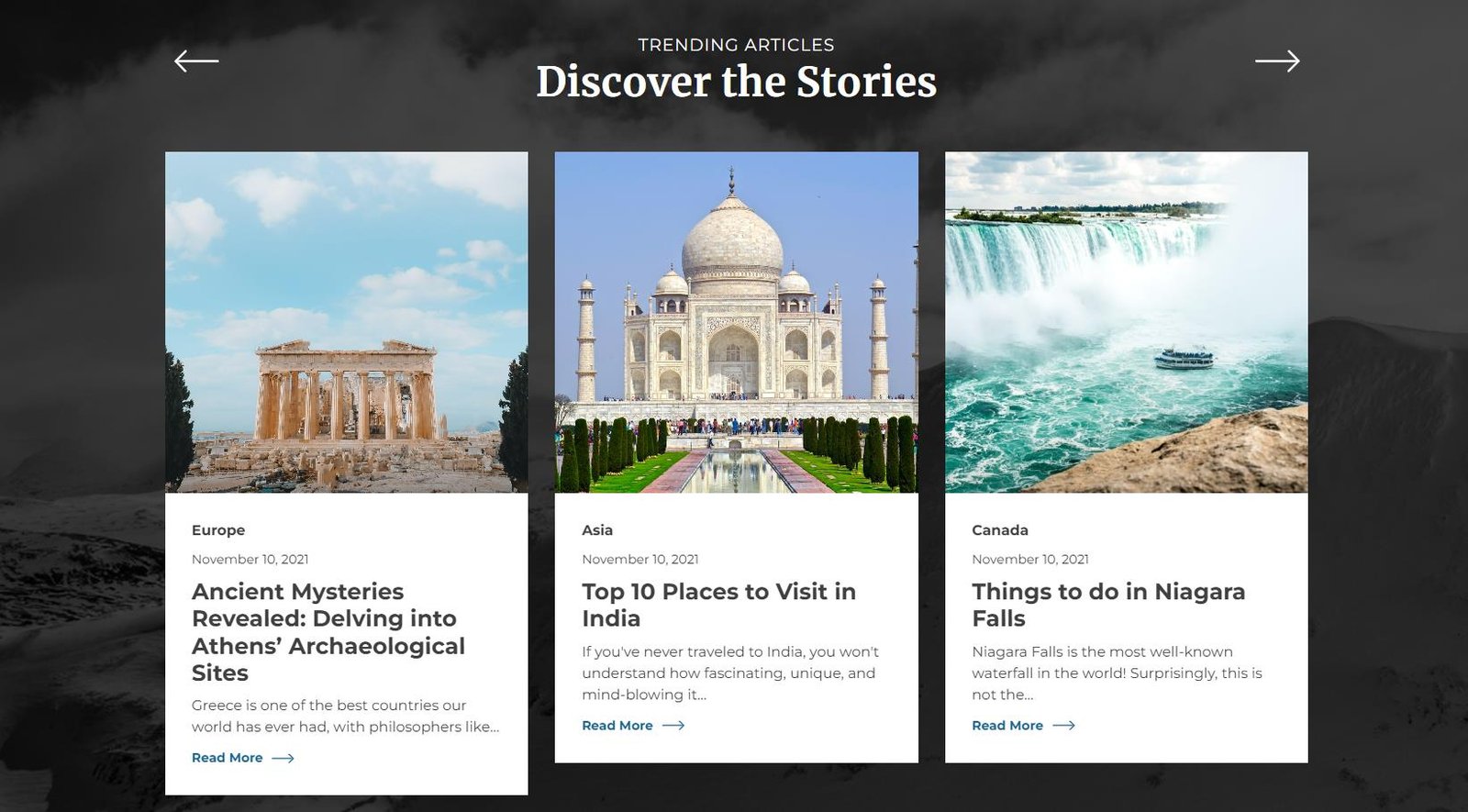1468x812 pixels.
Task: Click arrow icon beside Niagara Read More
Action: pos(1063,726)
